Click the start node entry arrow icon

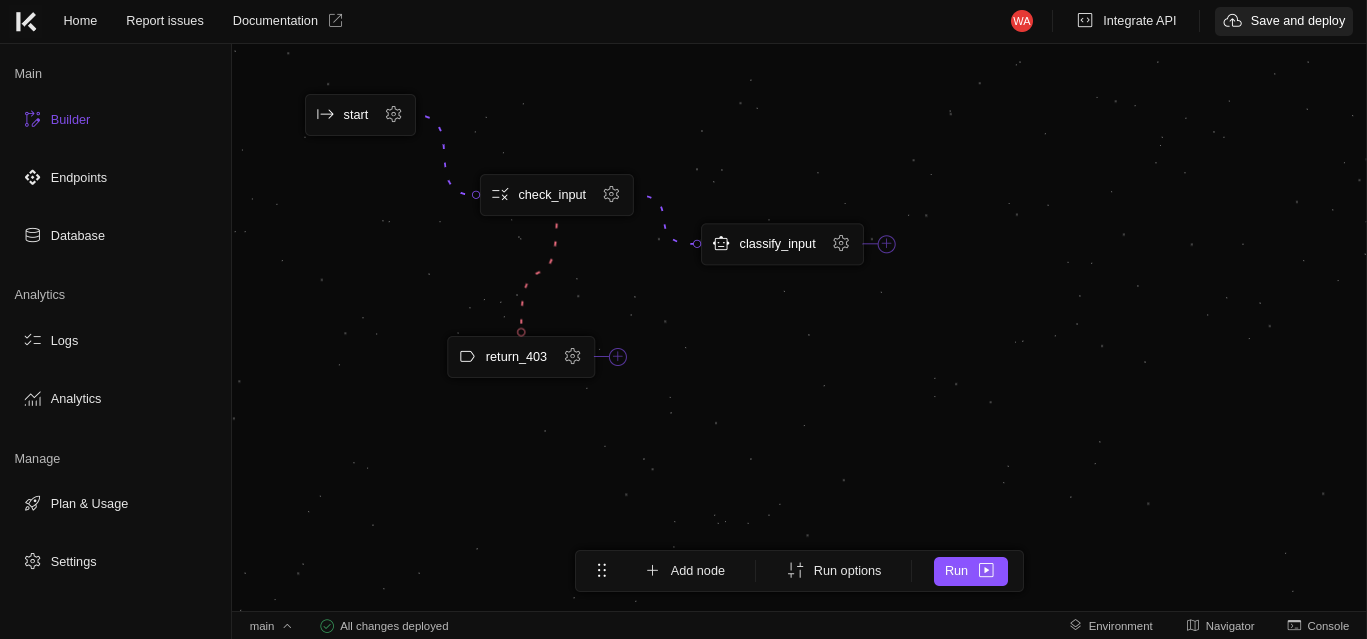click(x=325, y=114)
